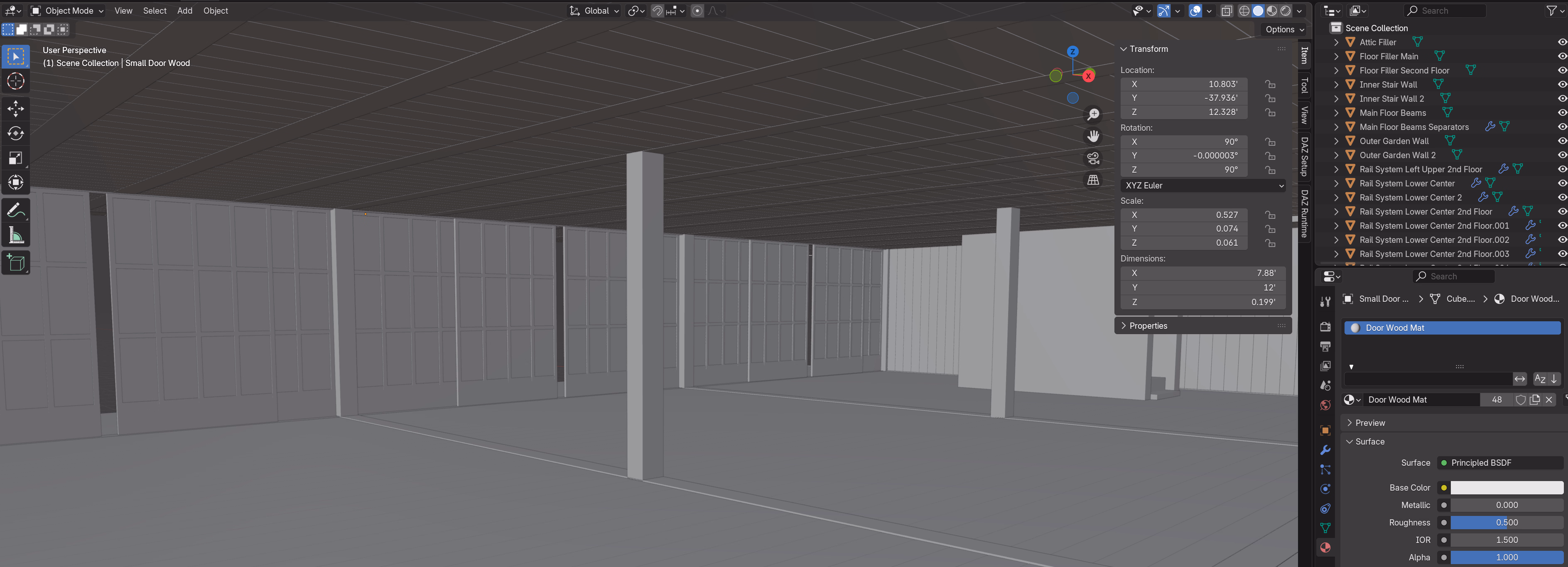Image resolution: width=1568 pixels, height=567 pixels.
Task: Select the Move tool in toolbar
Action: (x=16, y=109)
